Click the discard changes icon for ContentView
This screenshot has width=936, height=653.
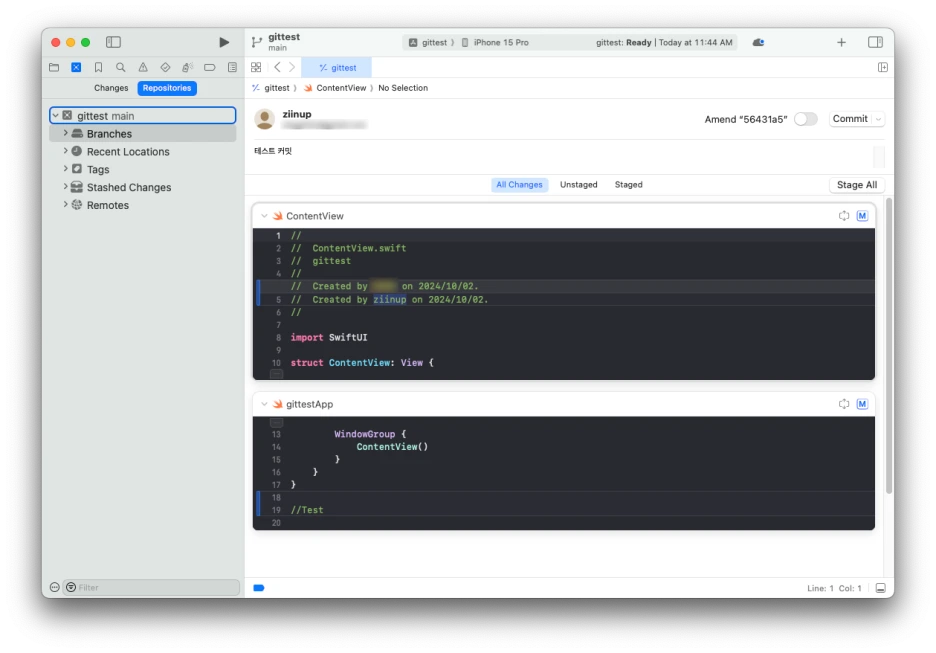tap(843, 216)
